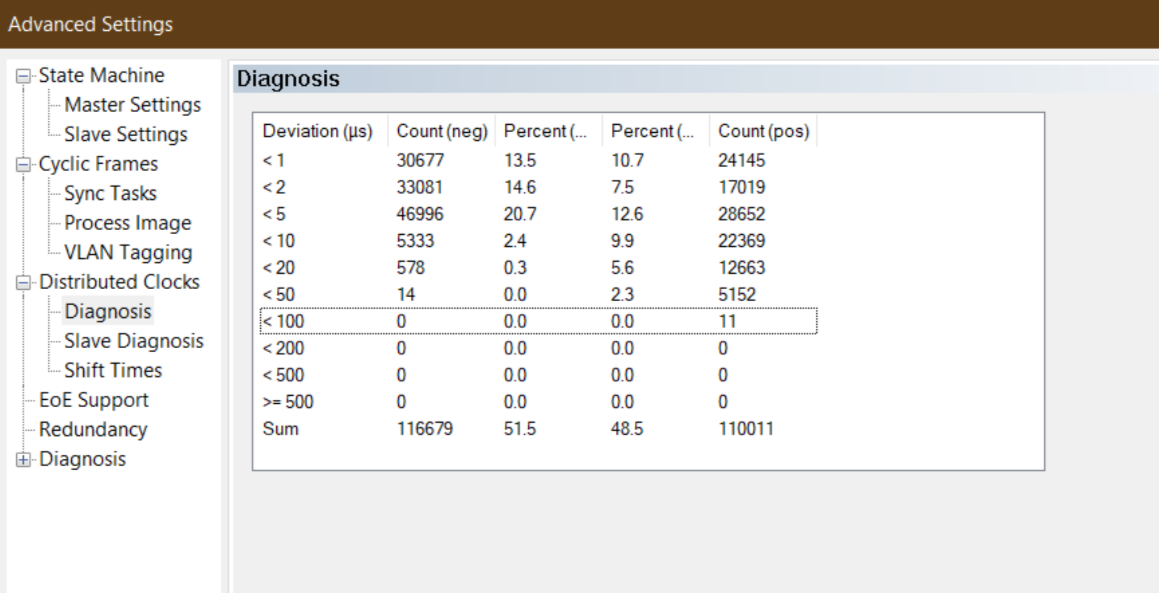Open Sync Tasks settings
1159x593 pixels.
[110, 193]
